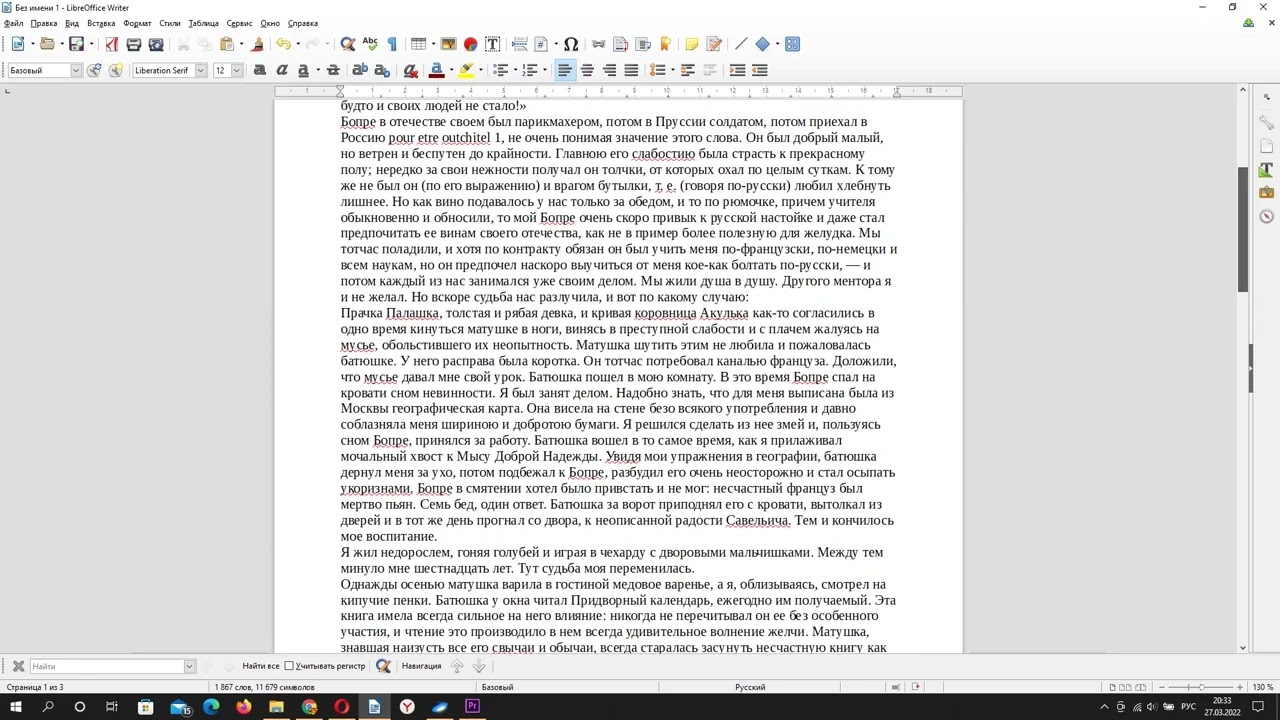Justify the paragraph text
This screenshot has height=720, width=1280.
click(631, 70)
